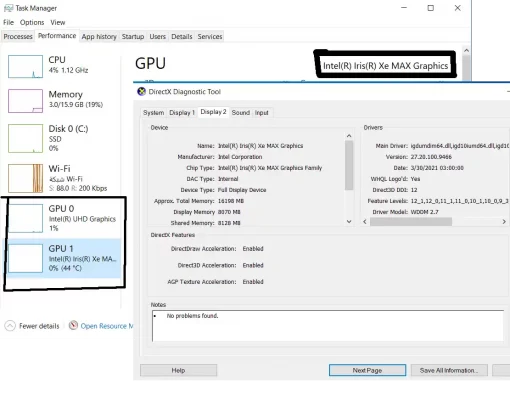The image size is (510, 401).
Task: Open the Input tab in DxDiag
Action: (x=262, y=113)
